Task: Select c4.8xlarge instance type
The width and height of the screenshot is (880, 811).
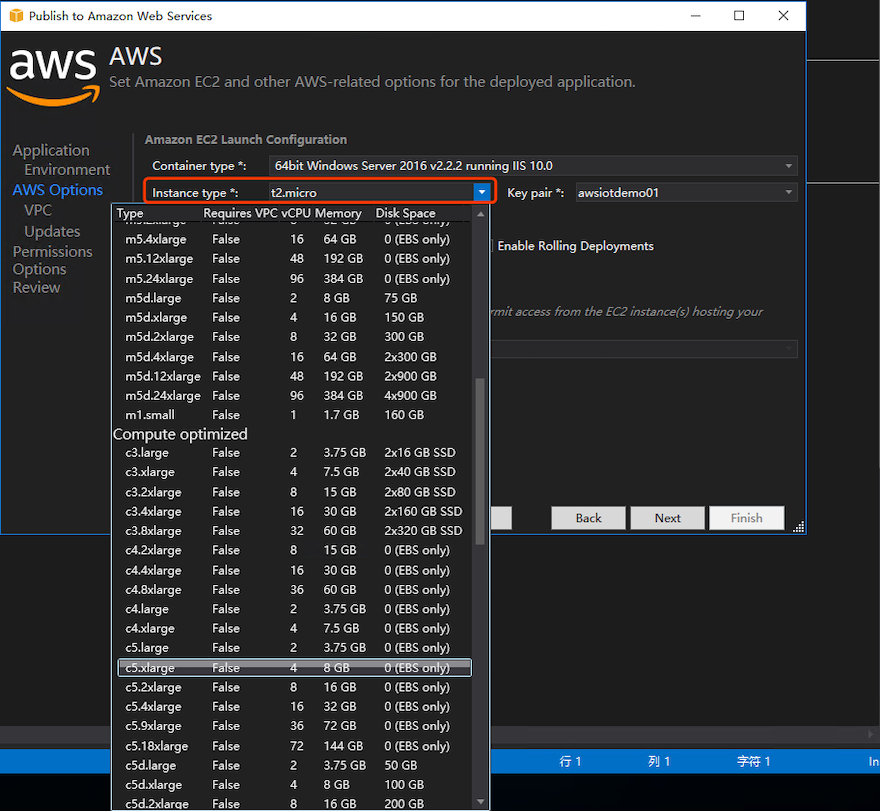Action: (295, 589)
